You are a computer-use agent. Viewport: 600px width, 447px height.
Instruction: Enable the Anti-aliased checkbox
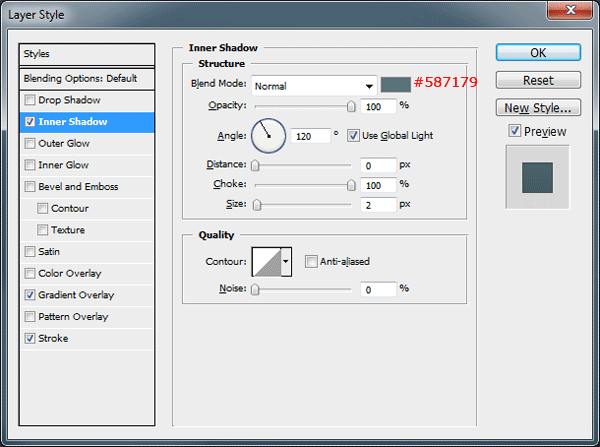click(311, 262)
